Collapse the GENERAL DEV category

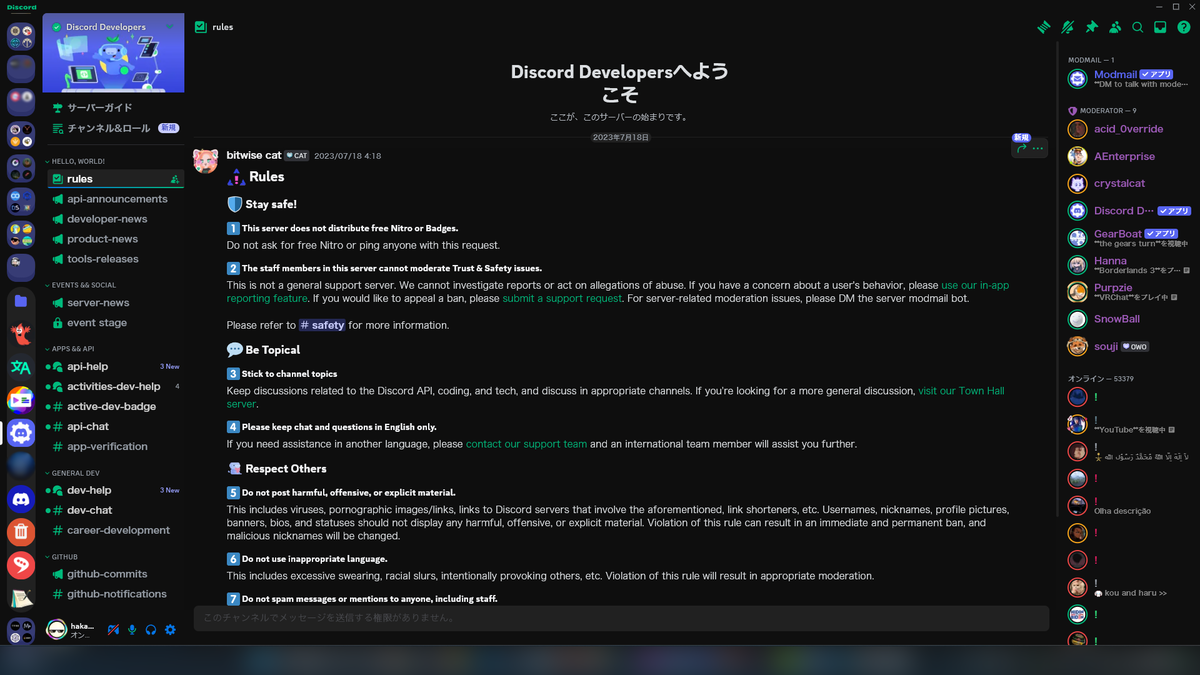point(72,473)
